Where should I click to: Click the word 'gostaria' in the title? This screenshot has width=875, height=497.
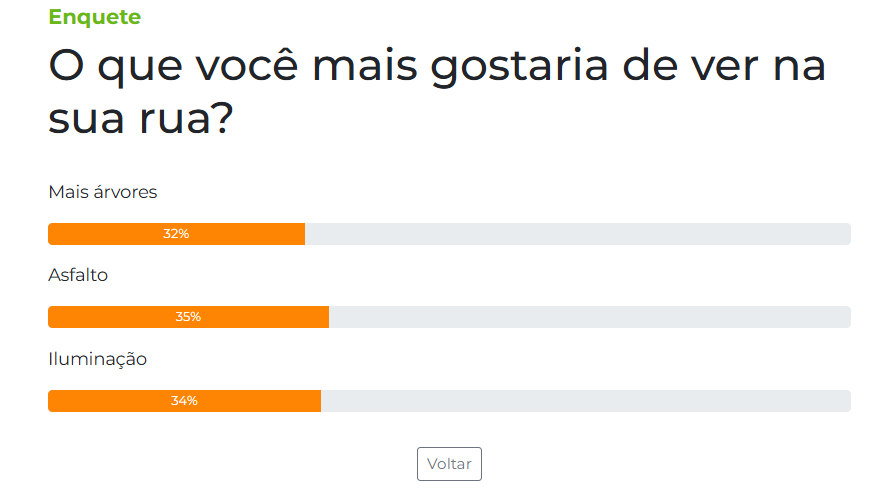pyautogui.click(x=520, y=68)
